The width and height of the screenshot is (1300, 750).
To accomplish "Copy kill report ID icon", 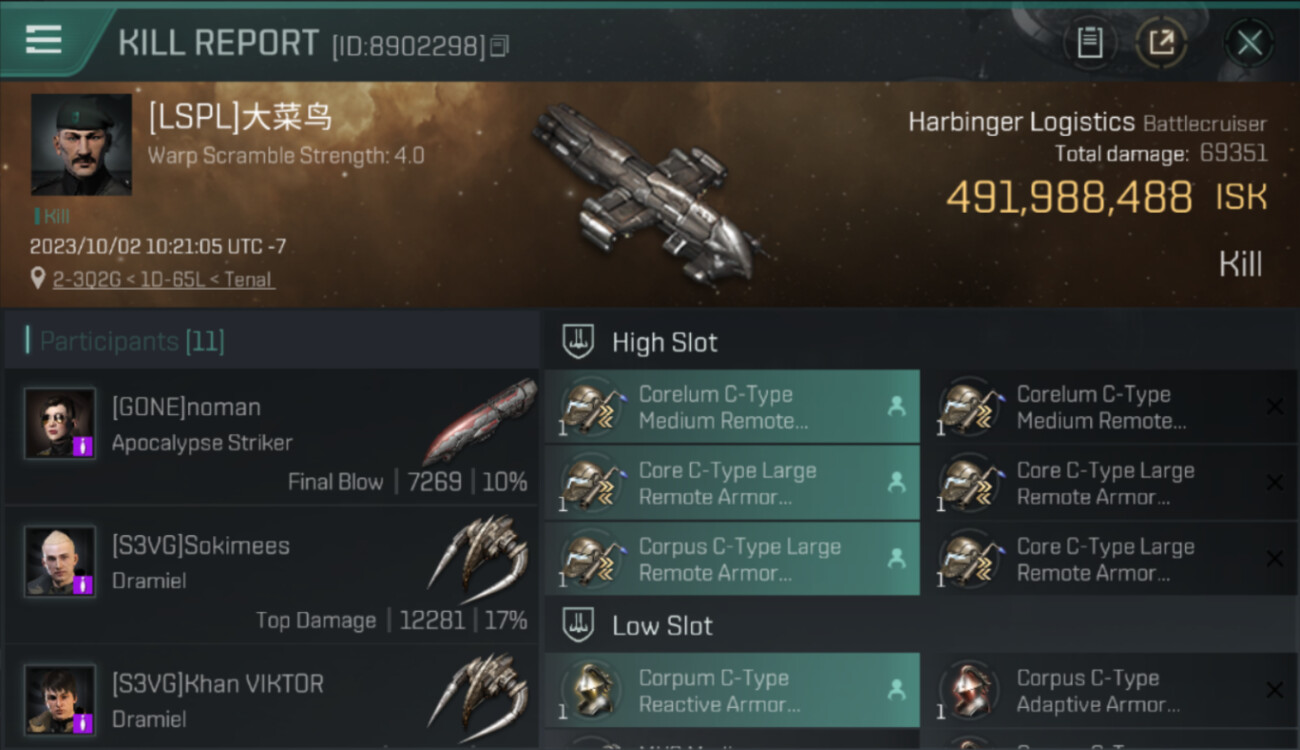I will click(500, 46).
